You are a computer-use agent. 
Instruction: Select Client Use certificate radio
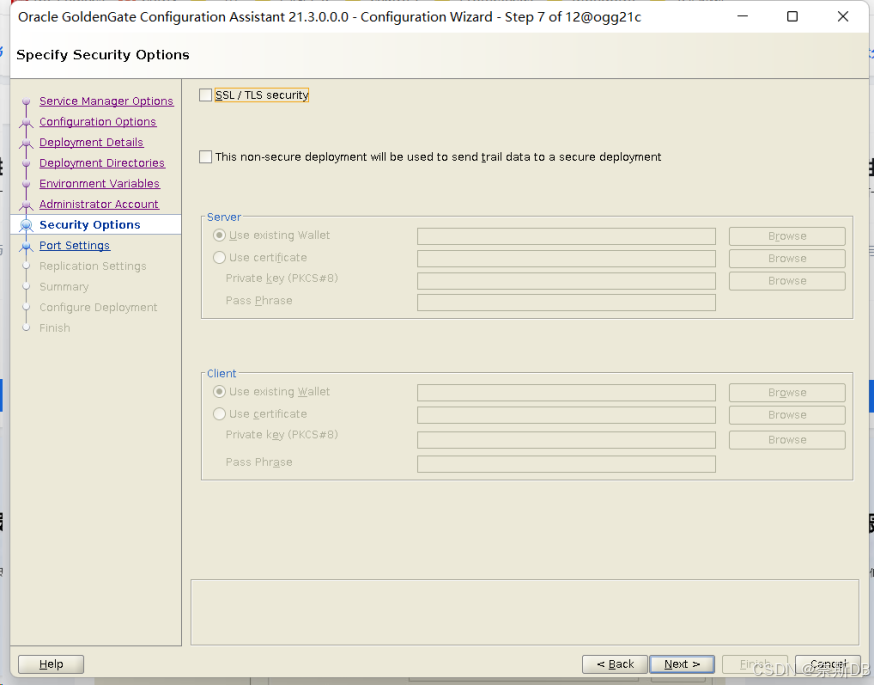pos(219,414)
